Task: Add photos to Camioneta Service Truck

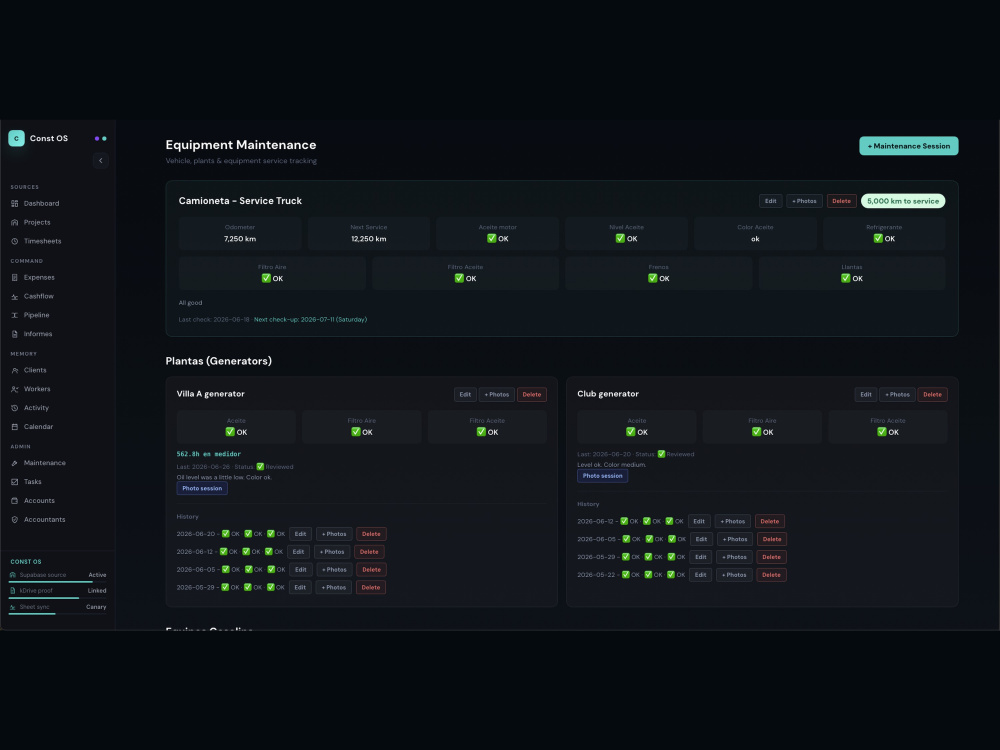Action: [804, 201]
